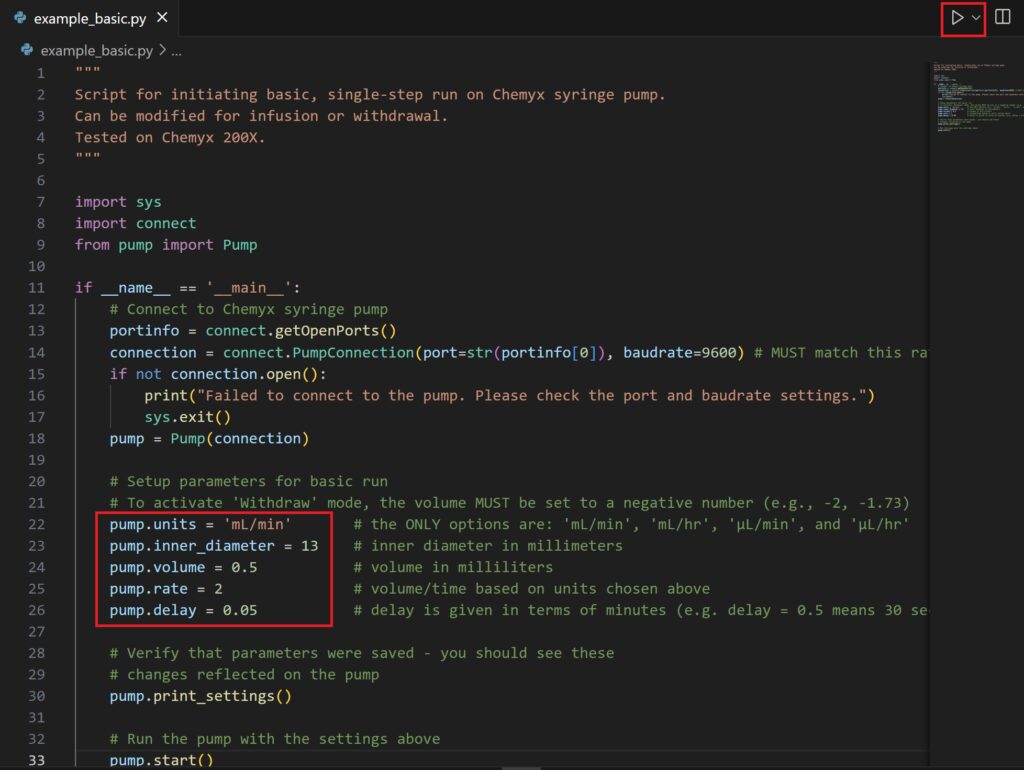Viewport: 1024px width, 770px height.
Task: Click the Python icon in the breadcrumb bar
Action: (x=24, y=49)
